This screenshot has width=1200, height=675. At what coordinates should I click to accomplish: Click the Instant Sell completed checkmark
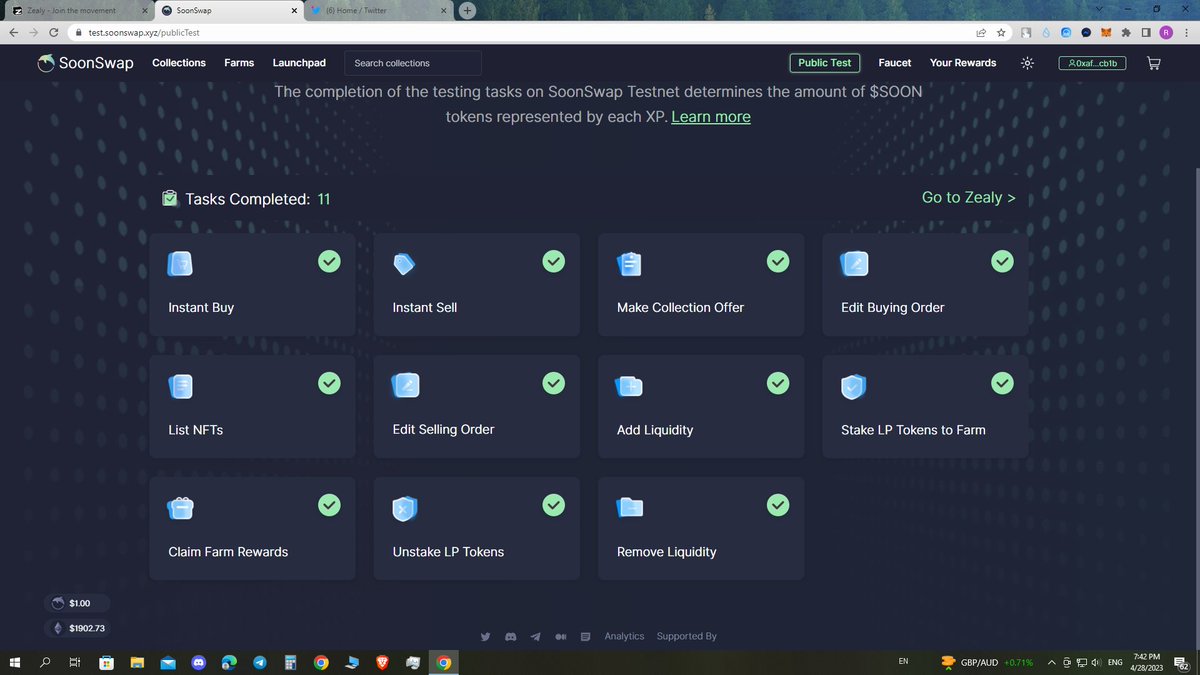[x=553, y=261]
